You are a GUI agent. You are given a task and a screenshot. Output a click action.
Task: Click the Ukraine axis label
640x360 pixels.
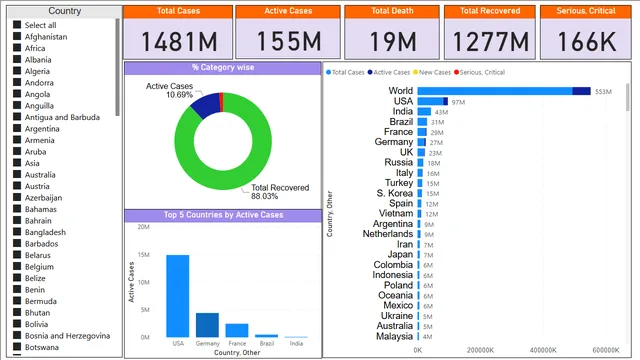tap(397, 316)
